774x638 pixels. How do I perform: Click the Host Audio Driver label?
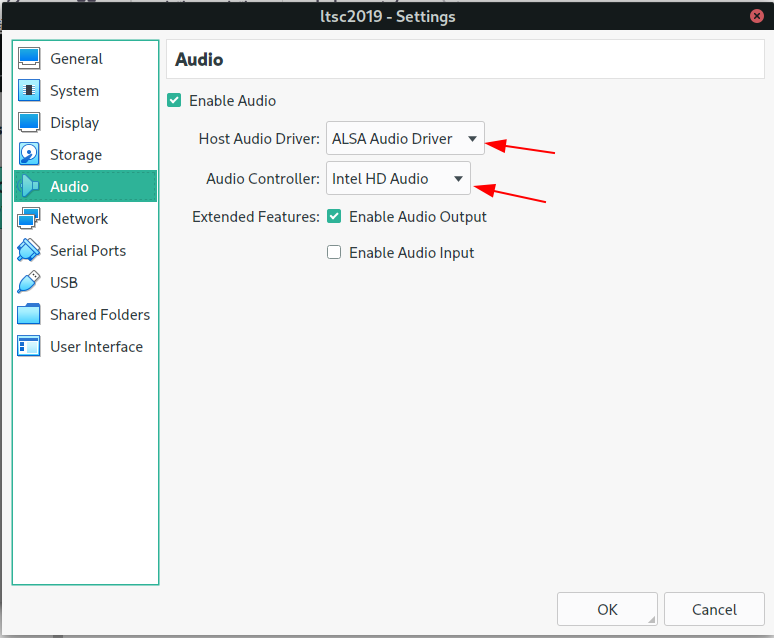click(259, 139)
